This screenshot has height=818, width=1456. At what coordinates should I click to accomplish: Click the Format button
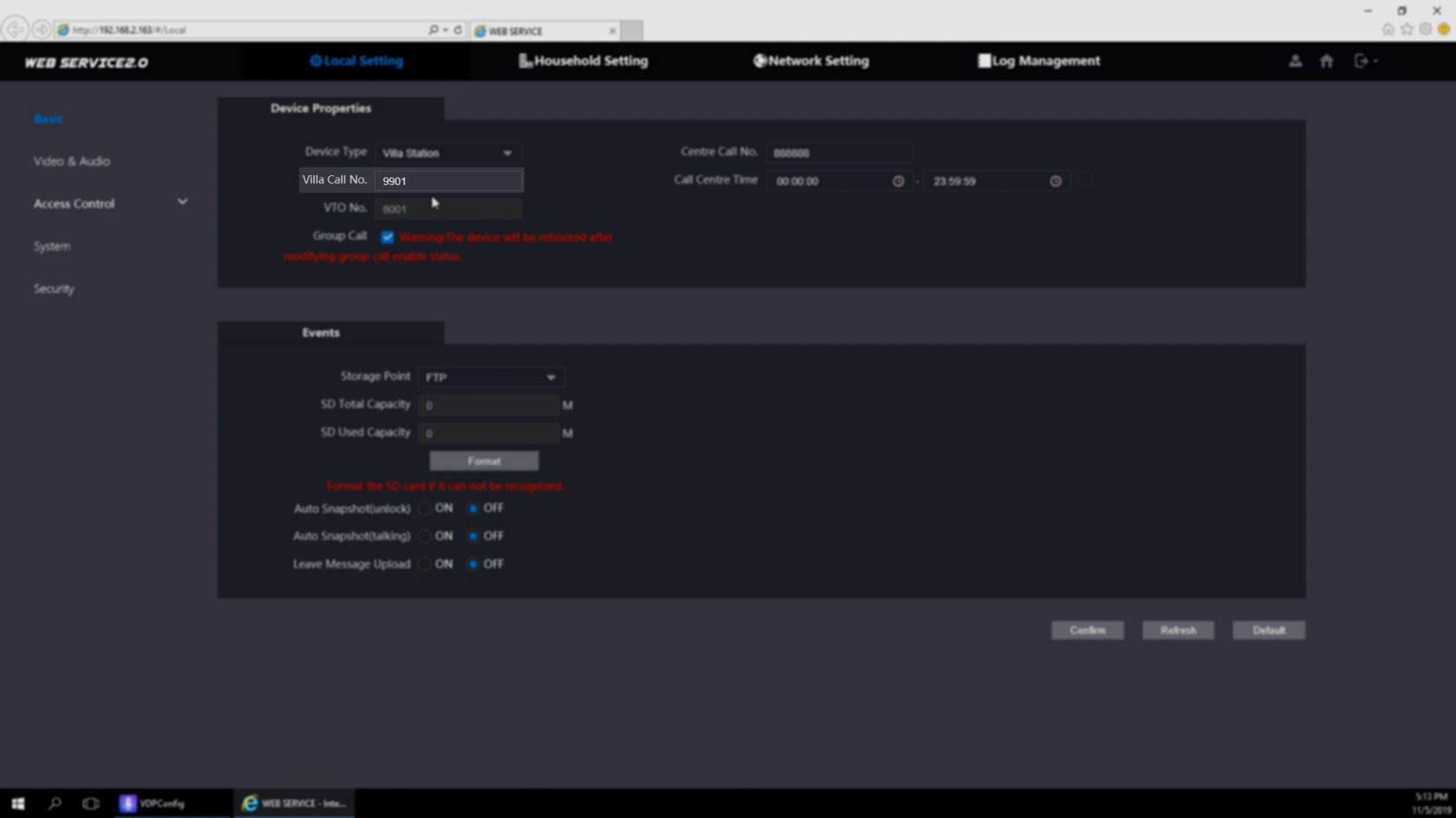(x=484, y=461)
